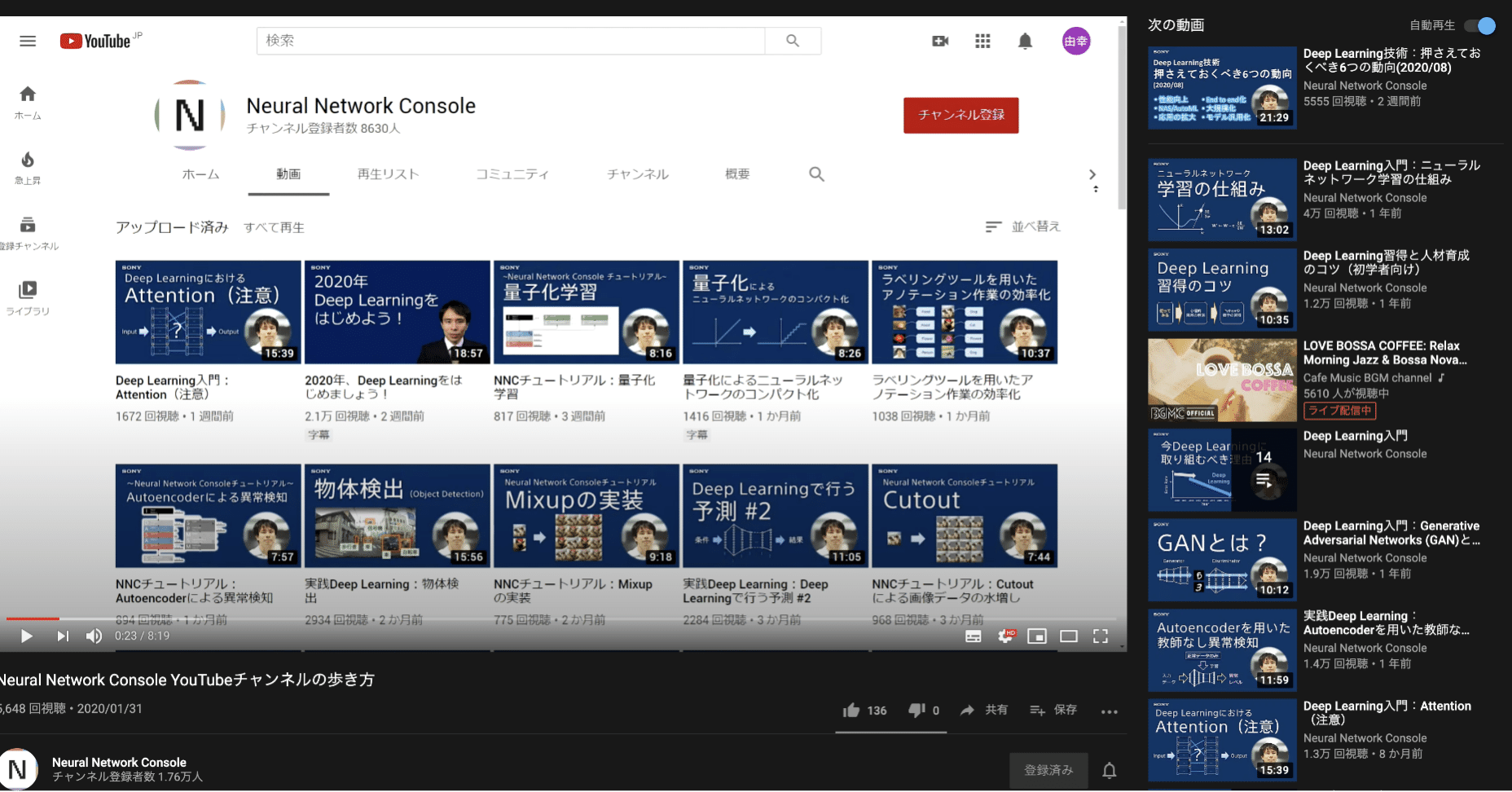
Task: Play the video with the play button
Action: coord(26,636)
